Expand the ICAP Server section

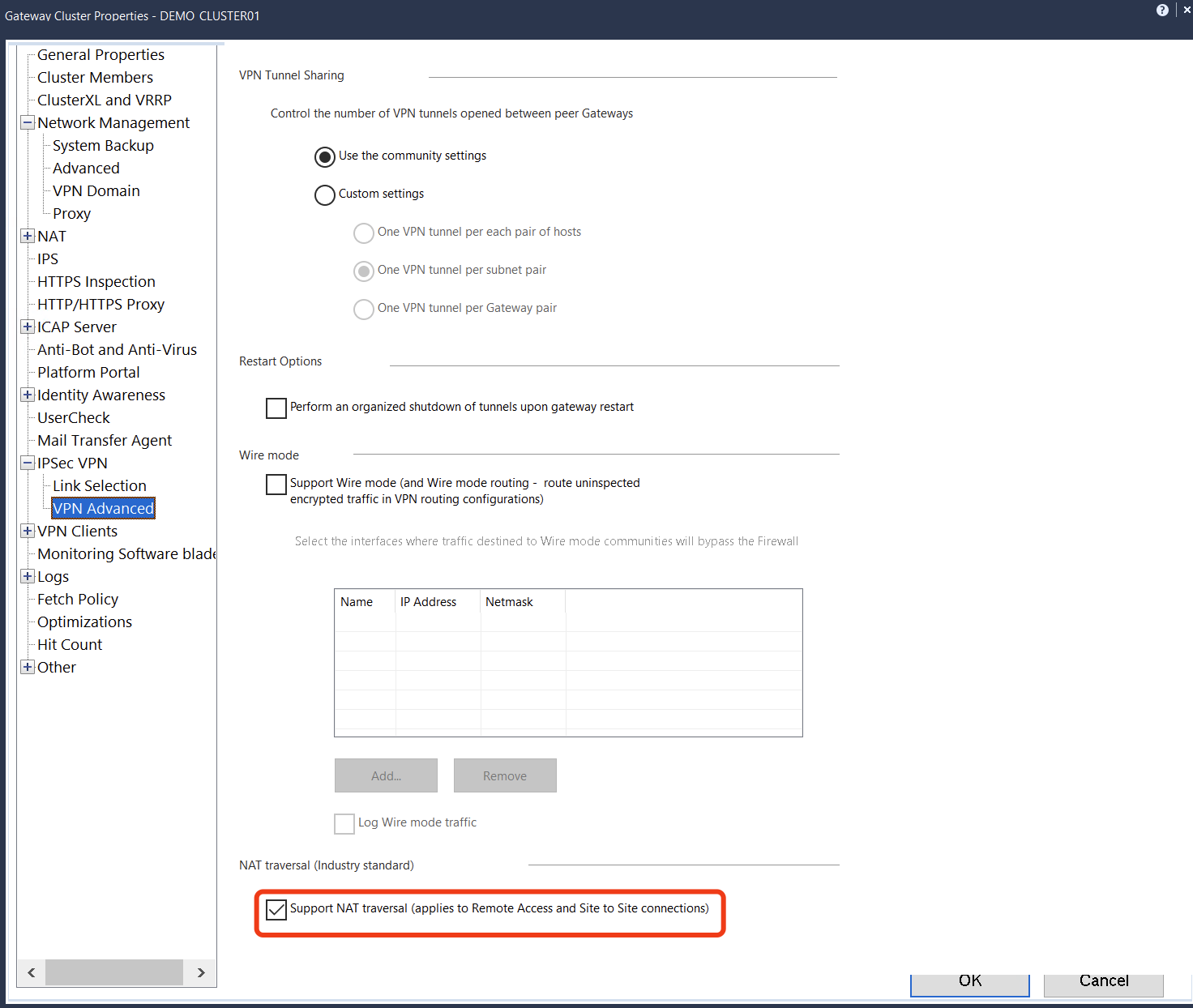[27, 327]
